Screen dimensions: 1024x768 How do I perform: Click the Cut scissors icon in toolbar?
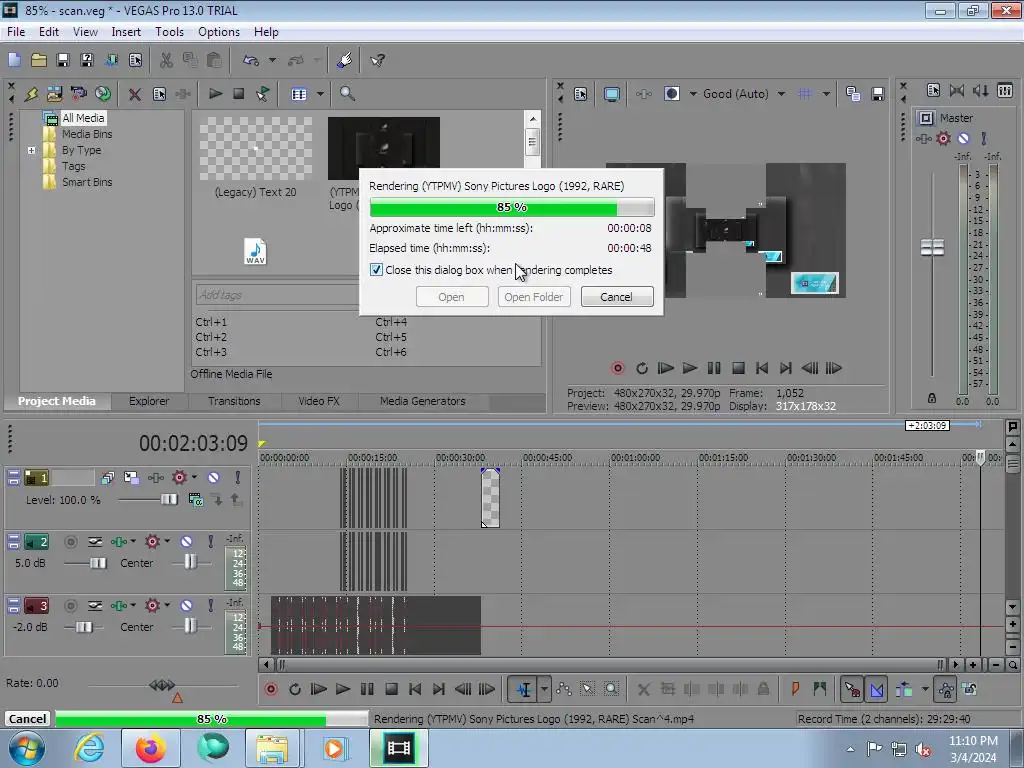pos(167,60)
